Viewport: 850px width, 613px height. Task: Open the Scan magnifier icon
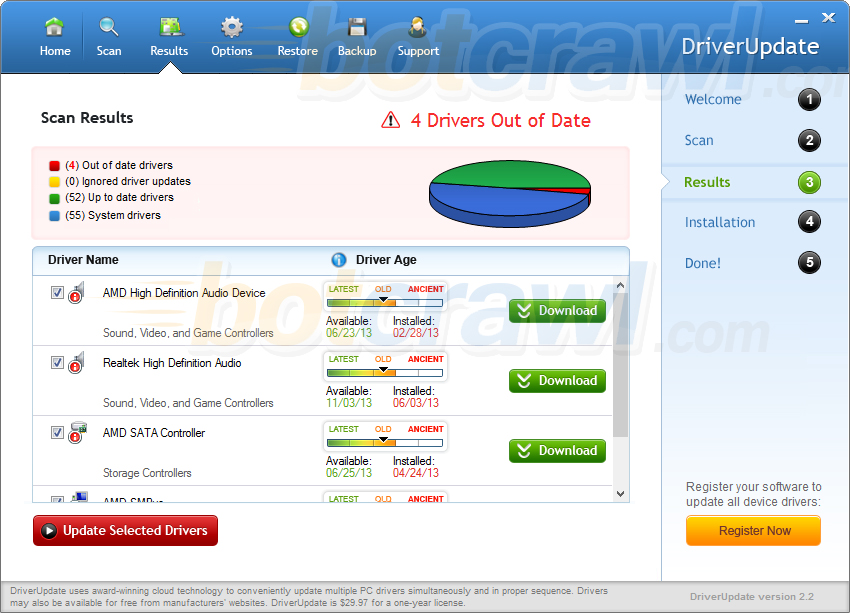(108, 27)
